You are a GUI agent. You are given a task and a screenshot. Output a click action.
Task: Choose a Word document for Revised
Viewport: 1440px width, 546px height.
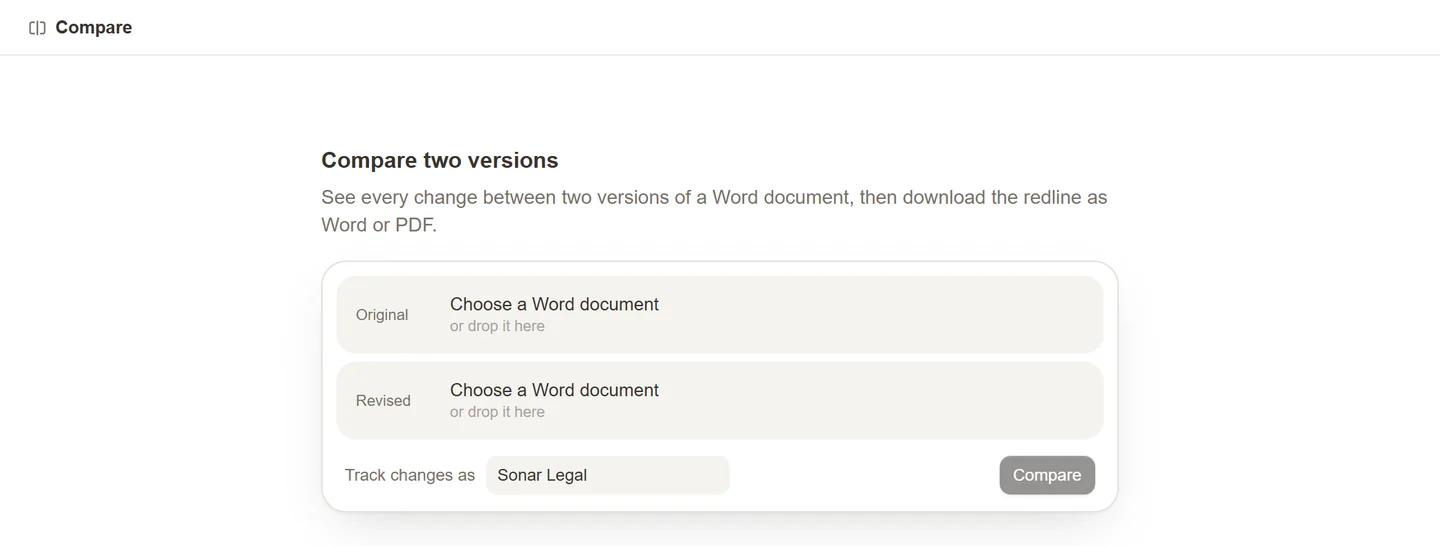tap(720, 400)
